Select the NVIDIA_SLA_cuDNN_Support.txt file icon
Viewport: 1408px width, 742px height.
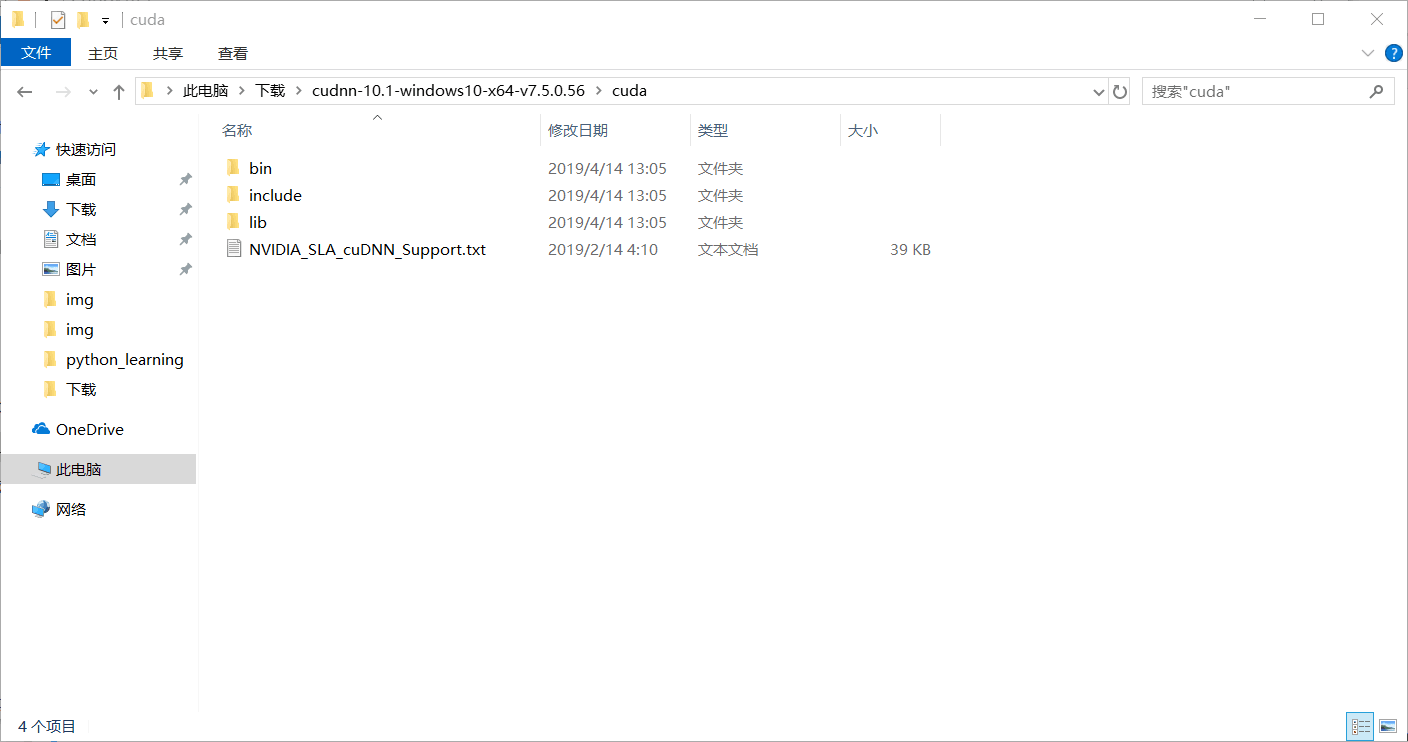click(x=234, y=249)
